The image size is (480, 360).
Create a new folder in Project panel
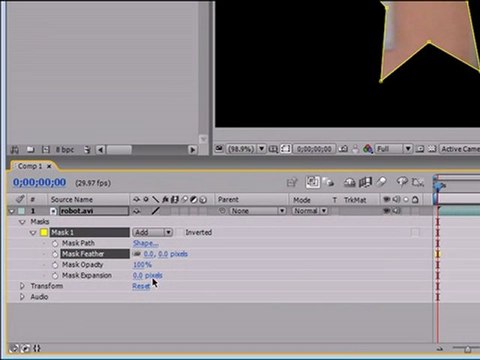tap(31, 149)
